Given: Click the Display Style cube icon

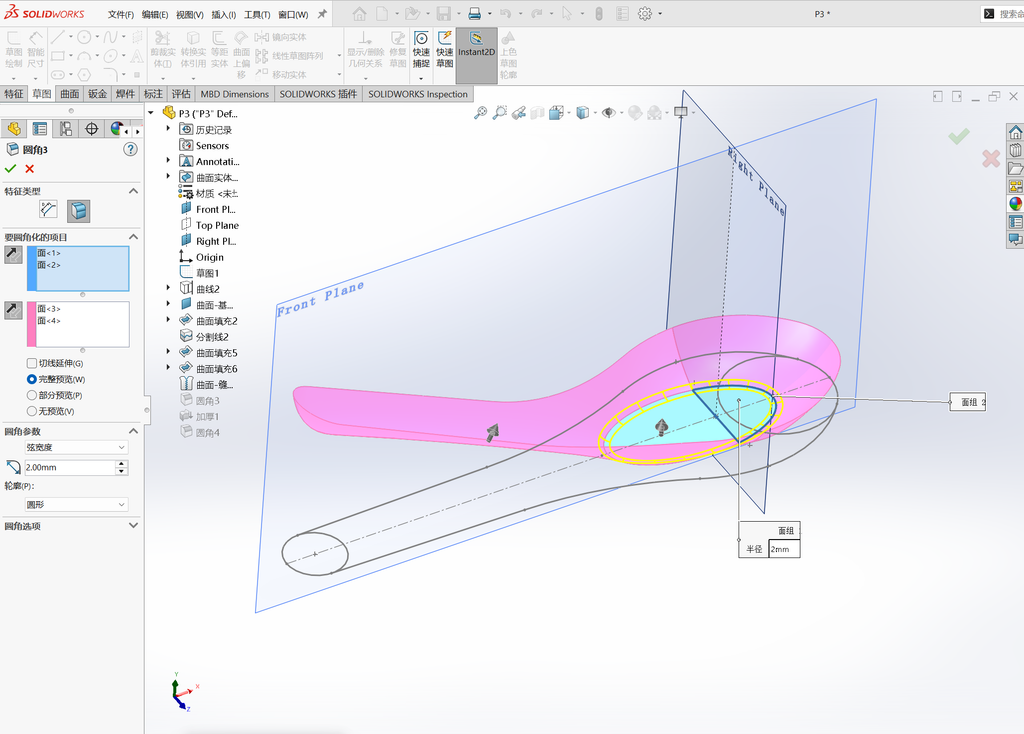Looking at the screenshot, I should pyautogui.click(x=583, y=113).
